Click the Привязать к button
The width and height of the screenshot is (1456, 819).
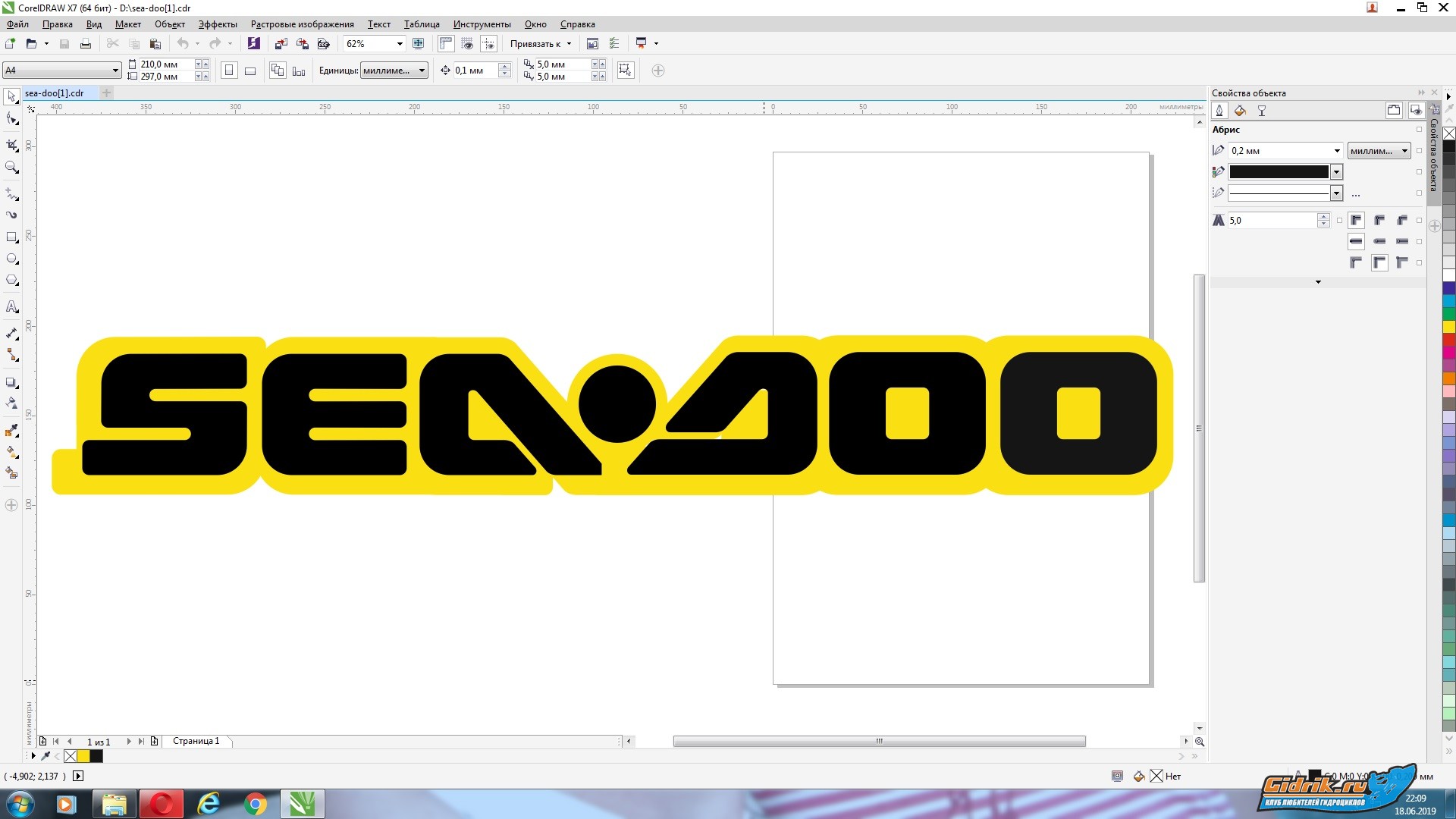pyautogui.click(x=535, y=44)
